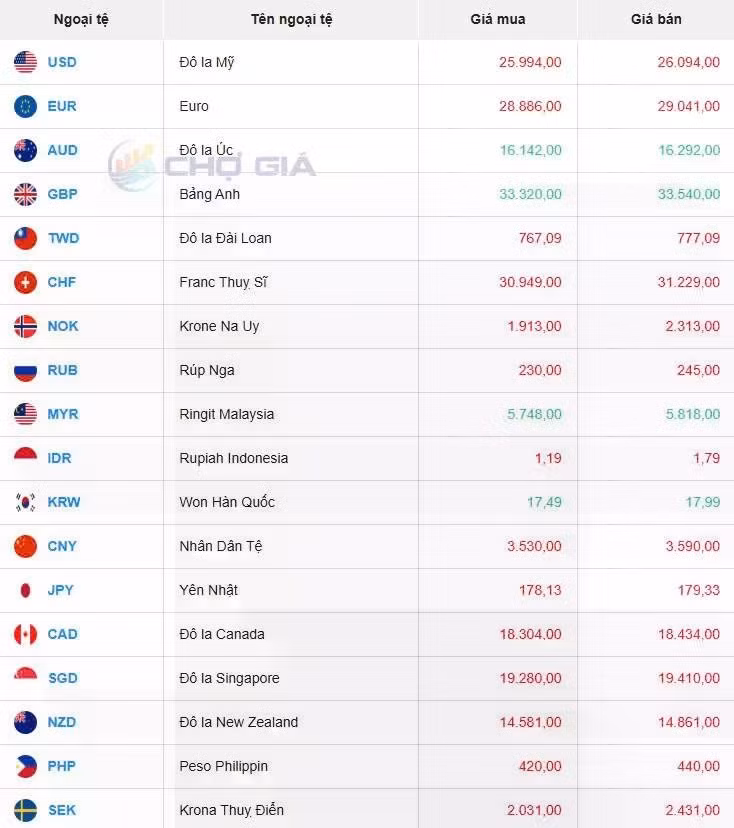The height and width of the screenshot is (828, 734).
Task: Click the South Korean flag icon
Action: coord(25,502)
